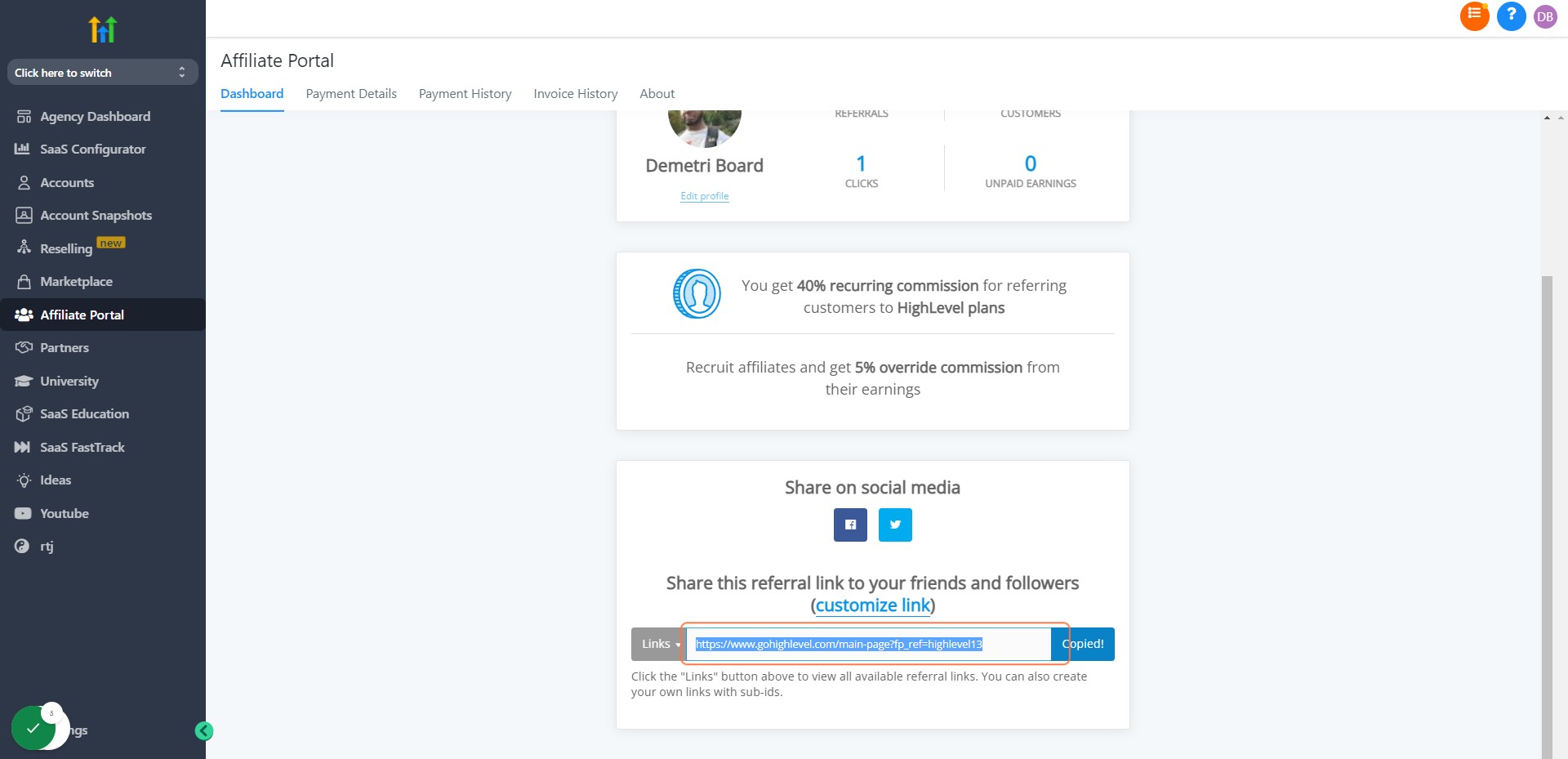Click the customize link hyperlink
Screen dimensions: 1568x759
(x=873, y=605)
